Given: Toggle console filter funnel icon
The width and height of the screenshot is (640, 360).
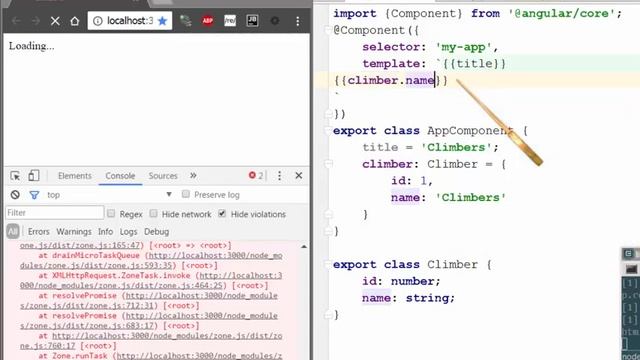Looking at the screenshot, I should click(x=34, y=195).
